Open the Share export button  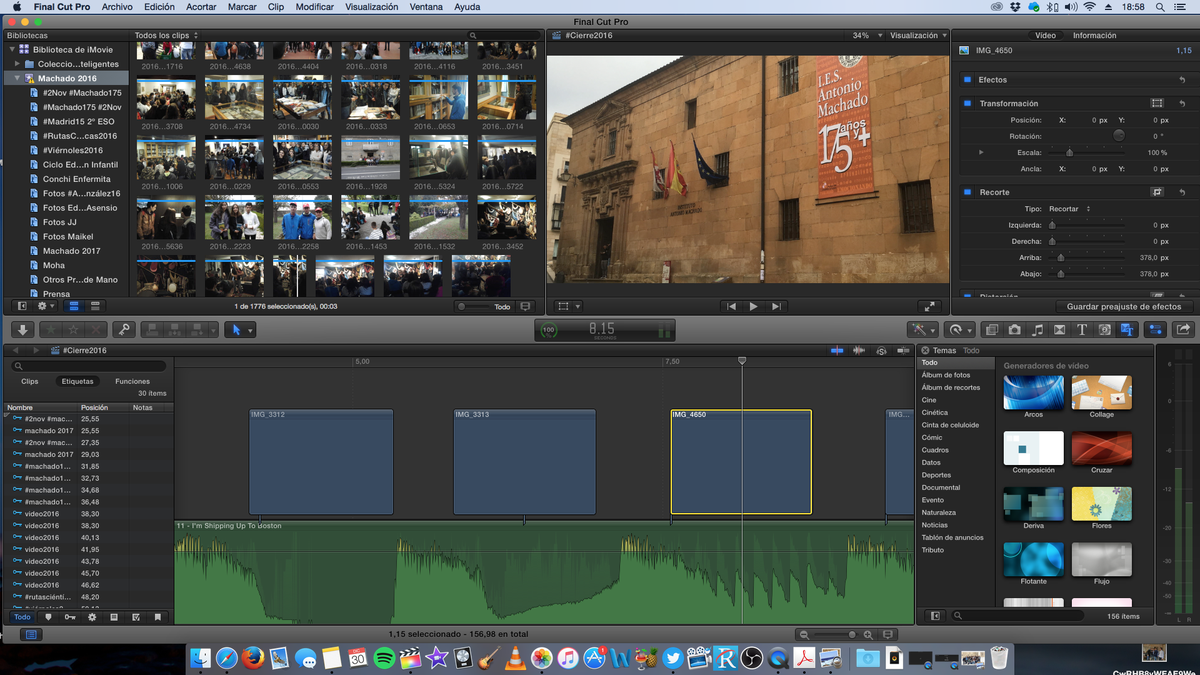click(1184, 329)
